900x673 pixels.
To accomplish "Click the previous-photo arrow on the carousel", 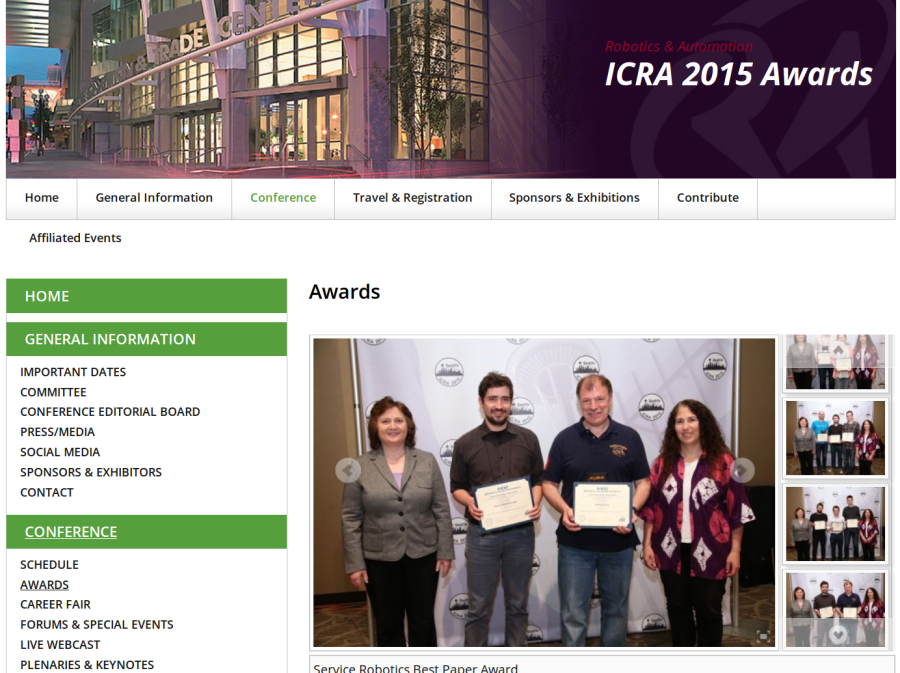I will tap(346, 470).
